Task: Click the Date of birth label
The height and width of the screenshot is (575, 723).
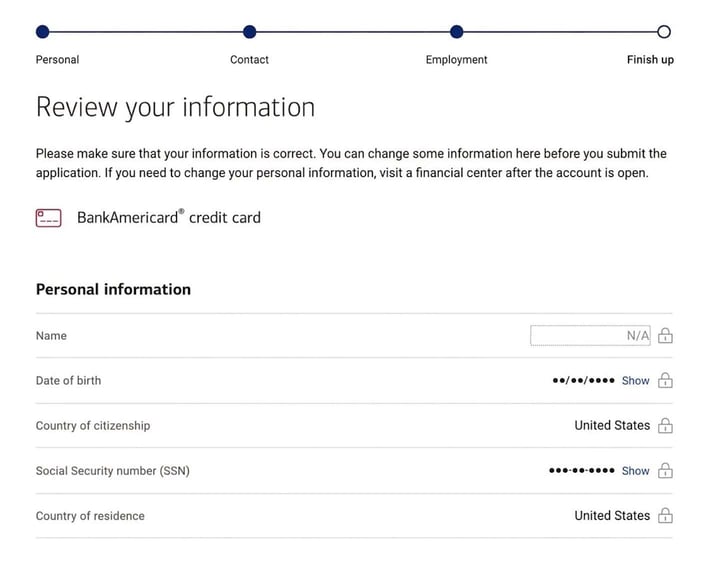Action: (68, 380)
